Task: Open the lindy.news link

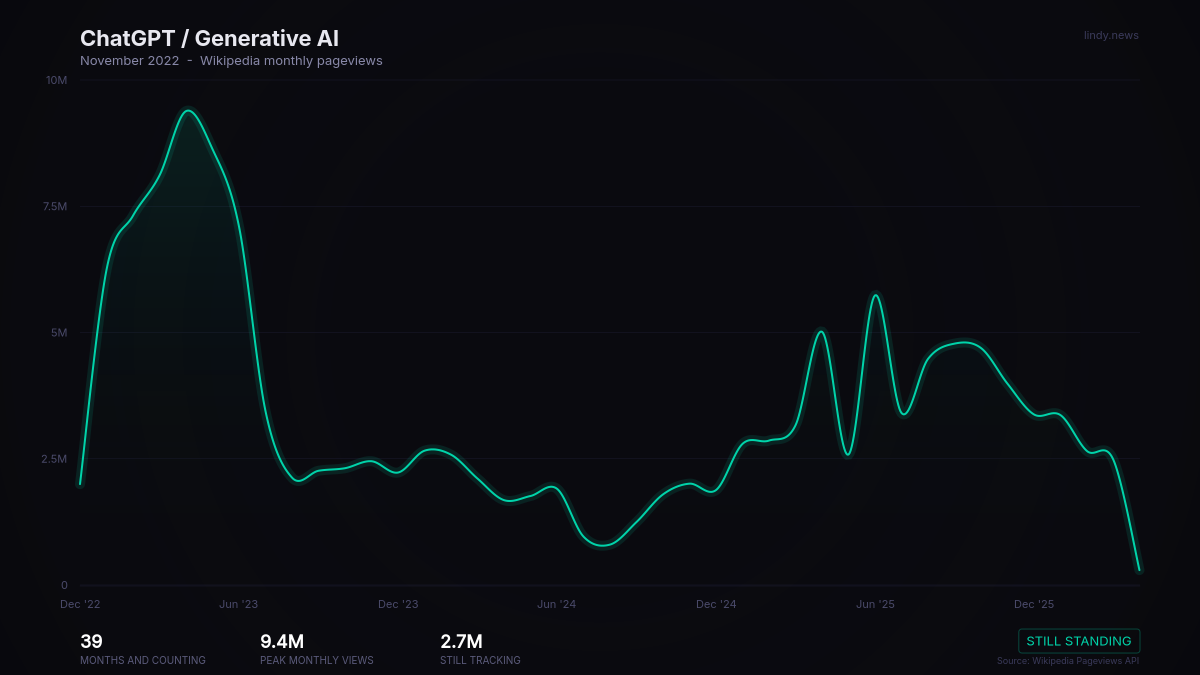Action: coord(1111,35)
